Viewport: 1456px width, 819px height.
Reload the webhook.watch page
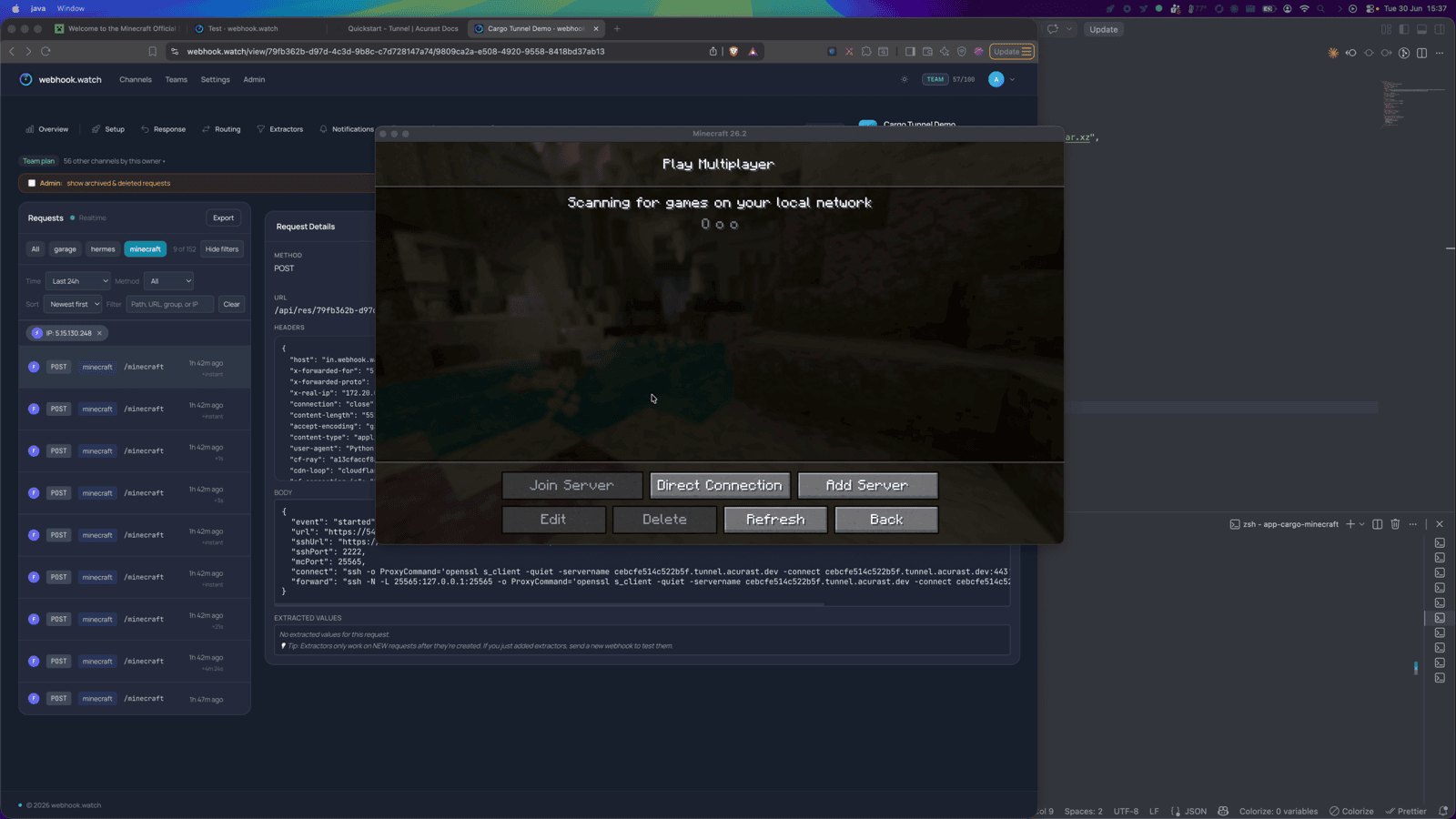(45, 52)
